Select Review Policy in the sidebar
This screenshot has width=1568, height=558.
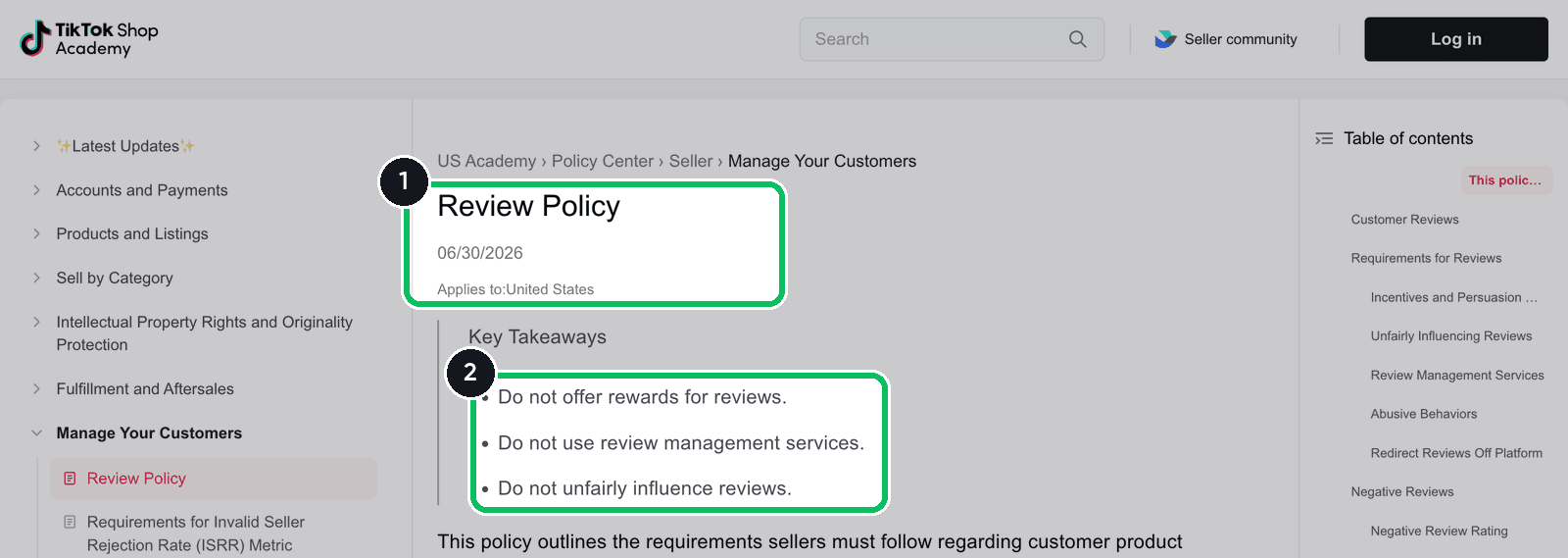point(214,479)
